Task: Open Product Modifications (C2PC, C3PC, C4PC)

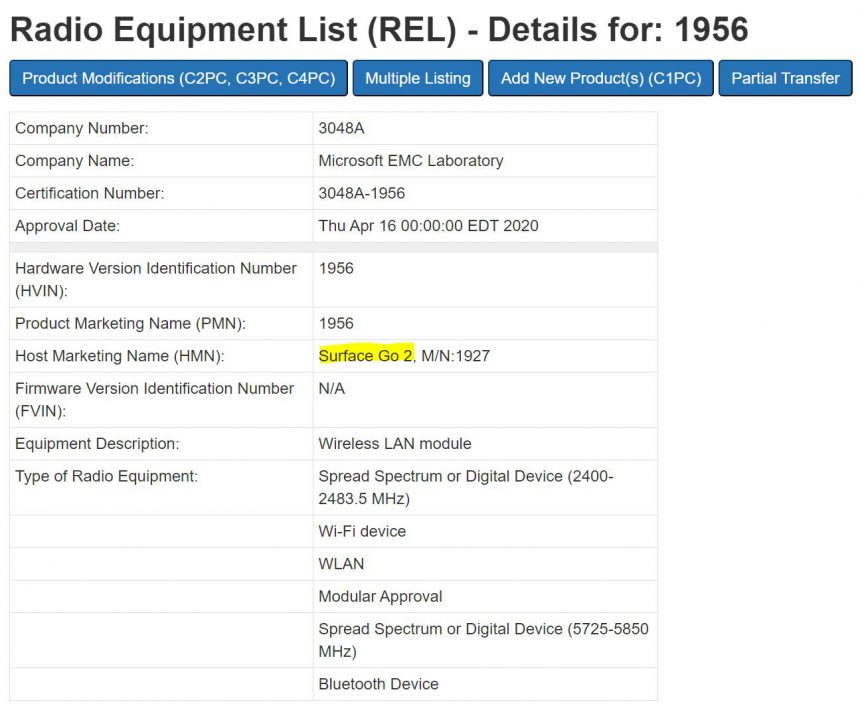Action: [x=178, y=78]
